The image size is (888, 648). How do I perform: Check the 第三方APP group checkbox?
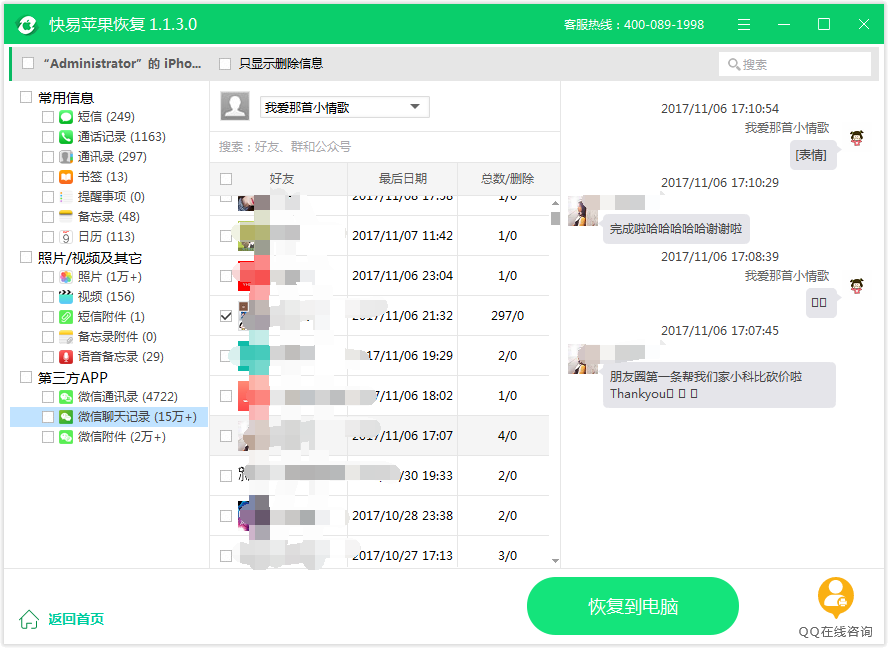coord(26,377)
